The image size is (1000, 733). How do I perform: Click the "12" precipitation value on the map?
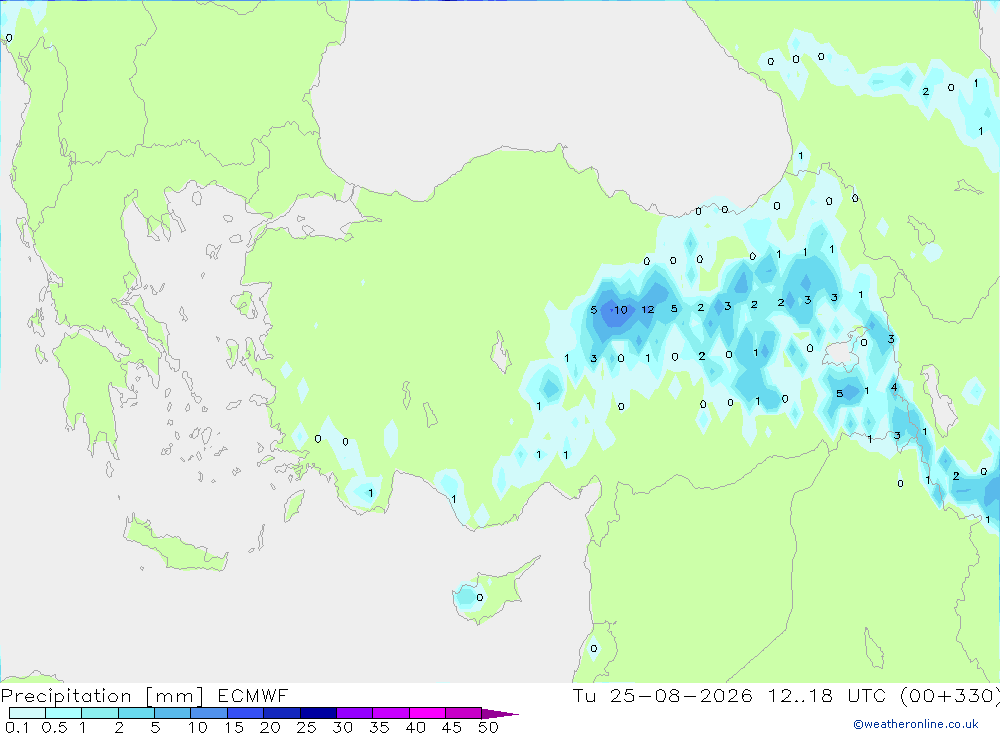tap(647, 309)
